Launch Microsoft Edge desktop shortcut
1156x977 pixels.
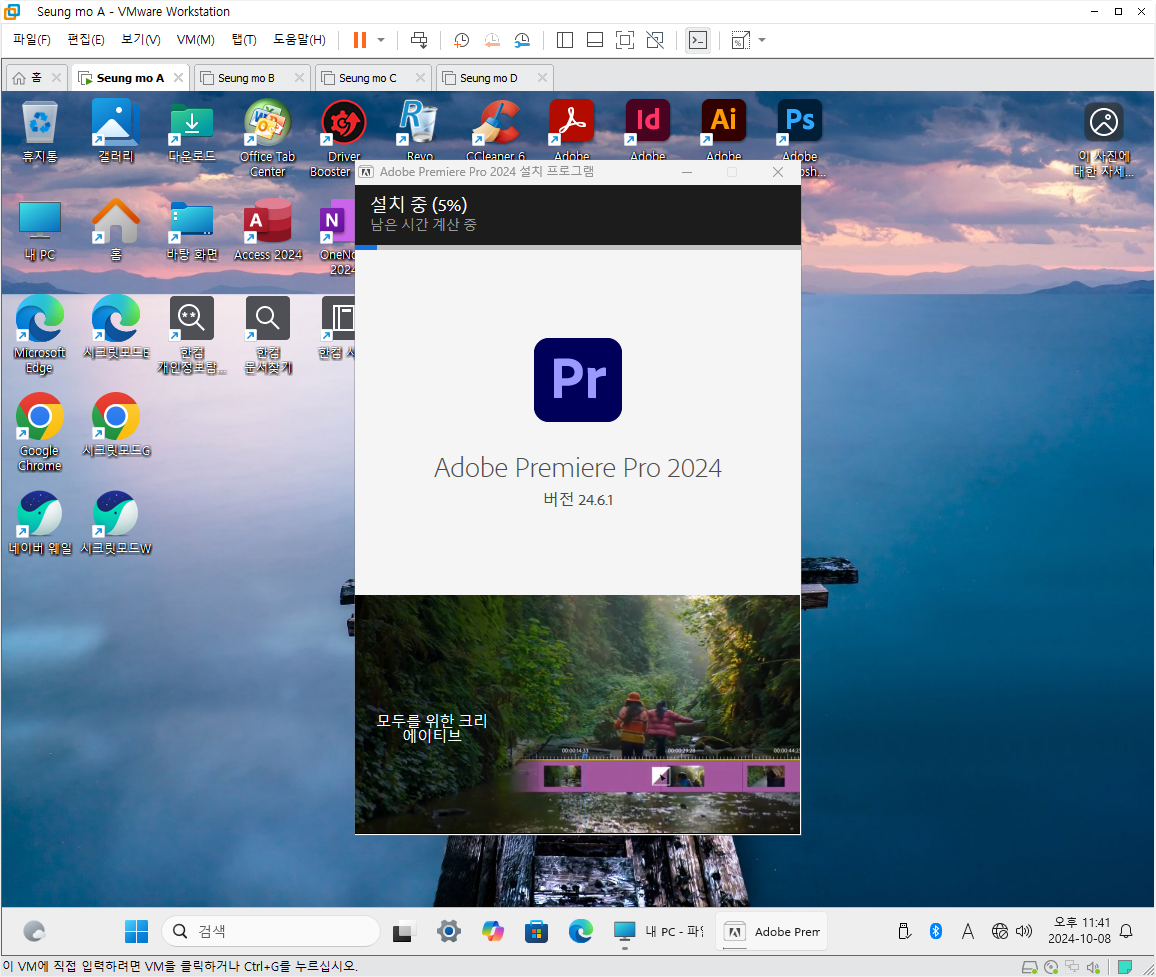tap(40, 335)
